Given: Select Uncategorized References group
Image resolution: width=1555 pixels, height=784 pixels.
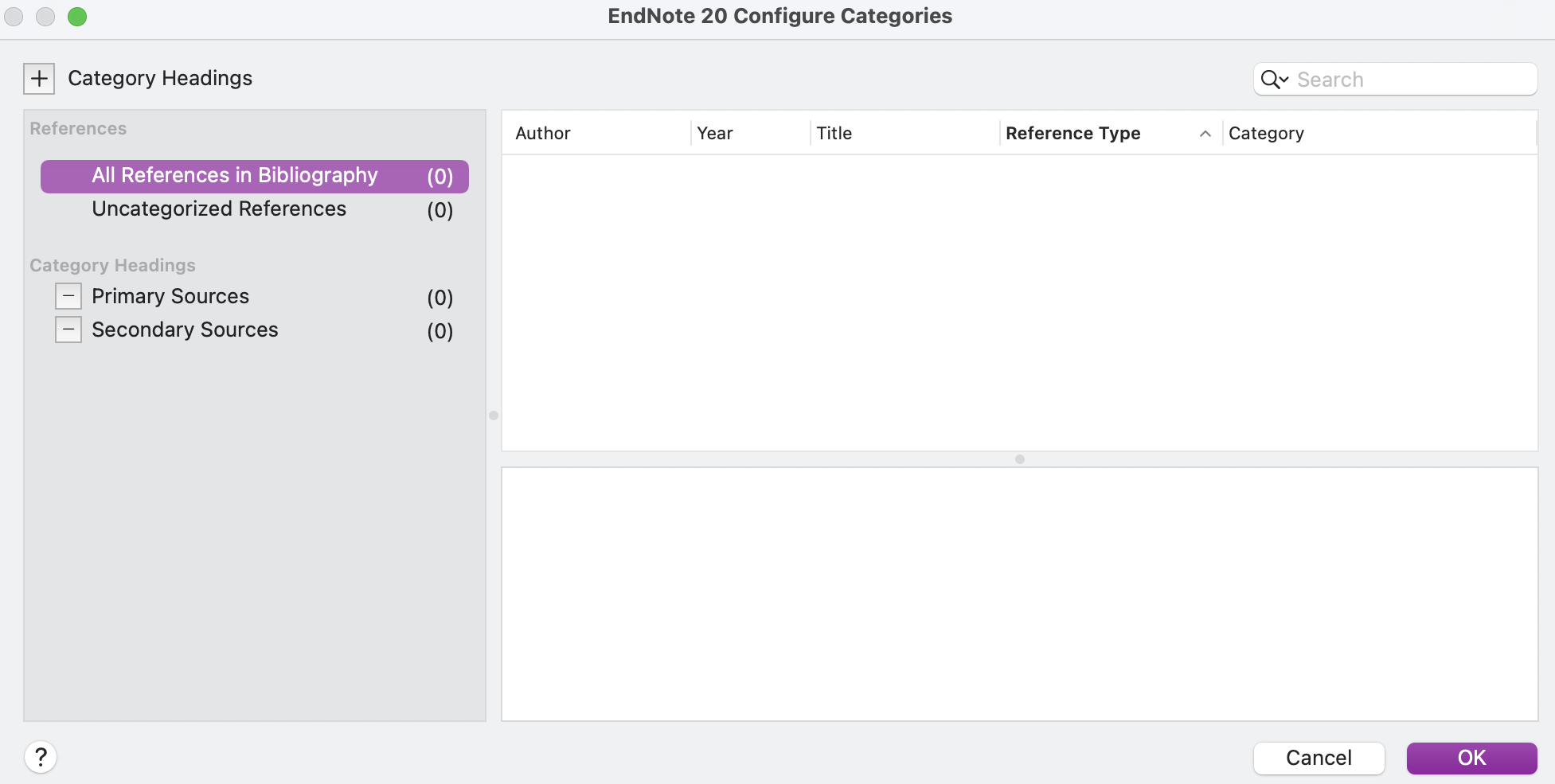Looking at the screenshot, I should (x=219, y=209).
